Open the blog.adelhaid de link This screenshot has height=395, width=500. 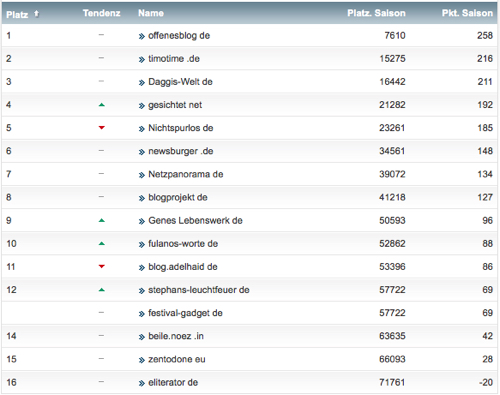[x=183, y=267]
